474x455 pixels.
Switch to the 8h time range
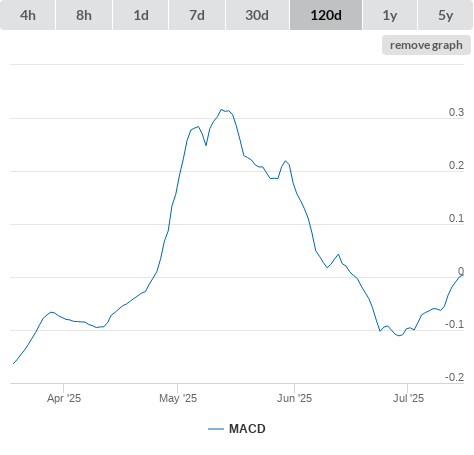coord(84,15)
